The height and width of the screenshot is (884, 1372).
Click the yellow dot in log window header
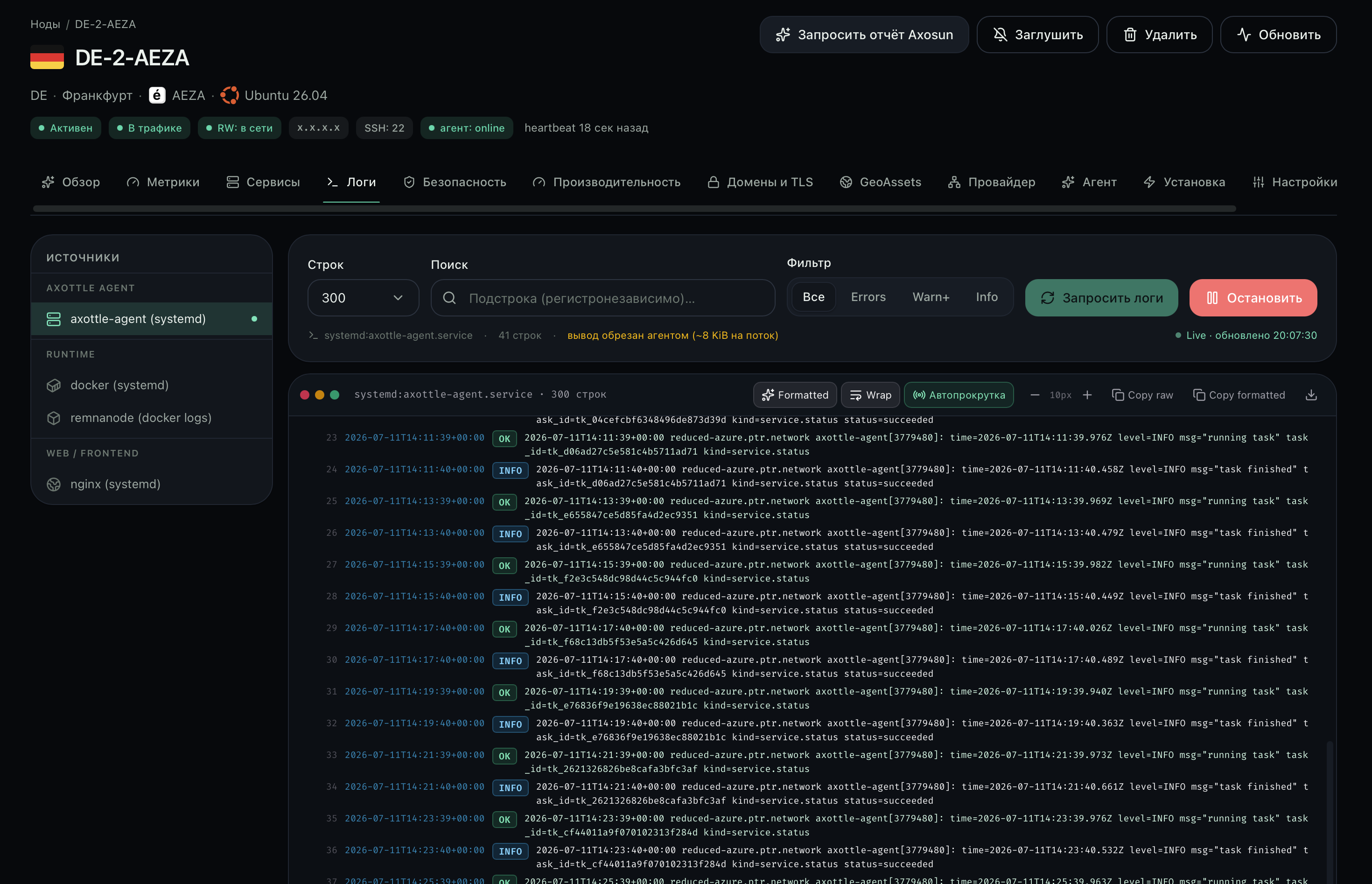click(x=320, y=395)
